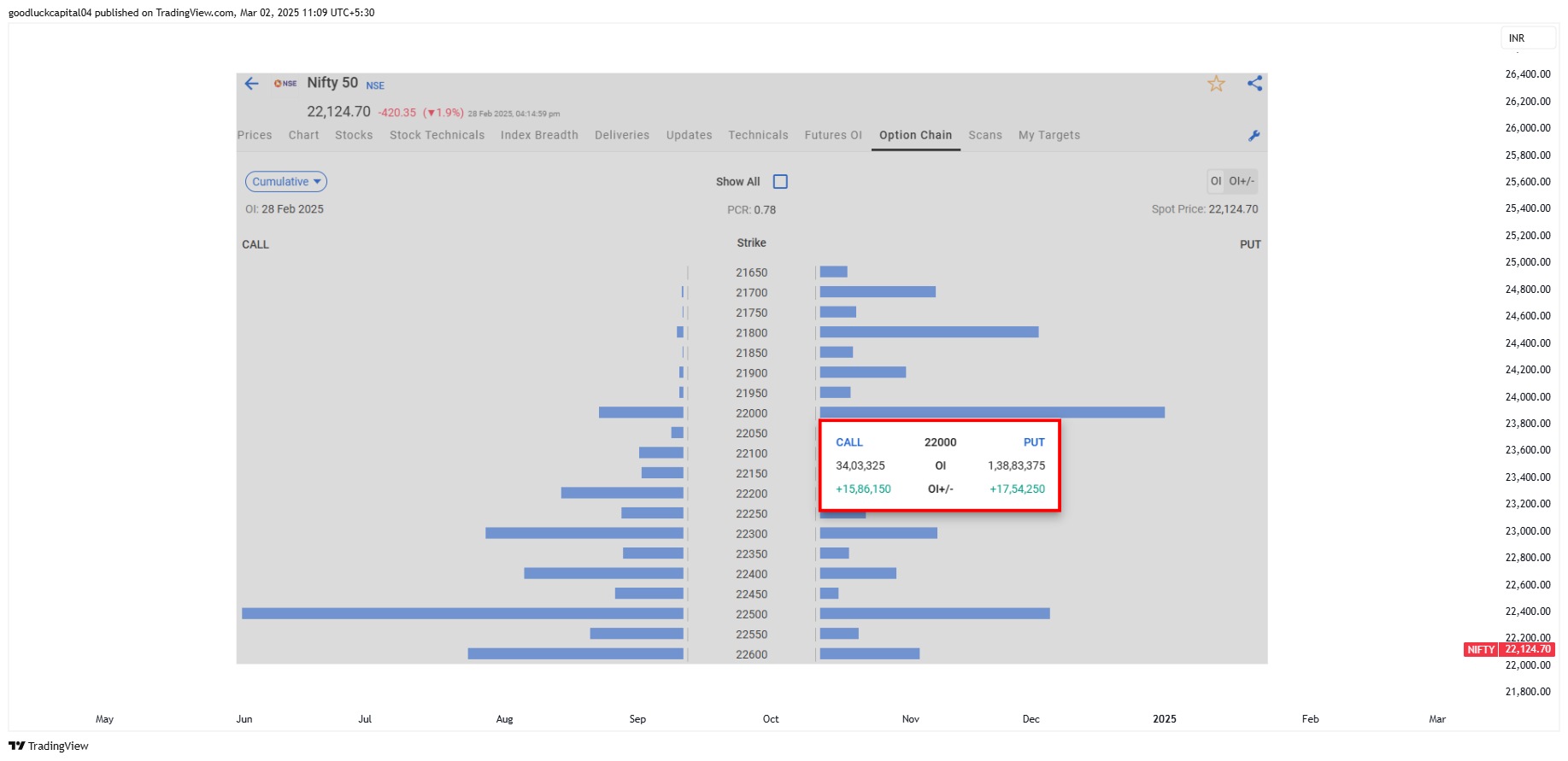1568x761 pixels.
Task: Click strike price 22600
Action: coord(752,654)
